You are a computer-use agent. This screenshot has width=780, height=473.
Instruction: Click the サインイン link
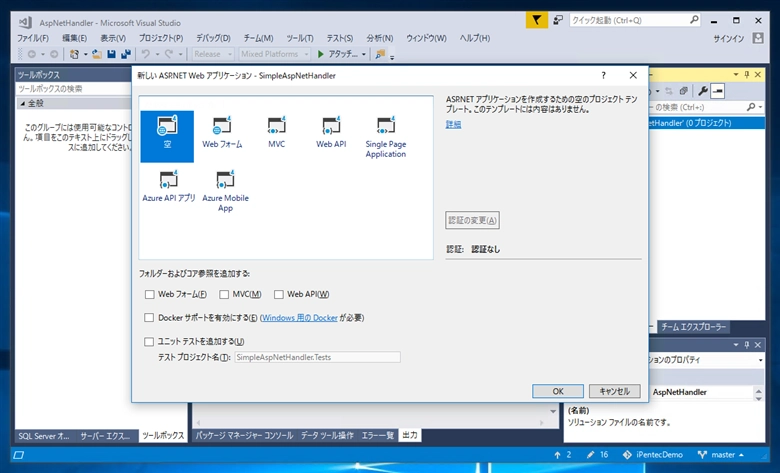click(728, 39)
